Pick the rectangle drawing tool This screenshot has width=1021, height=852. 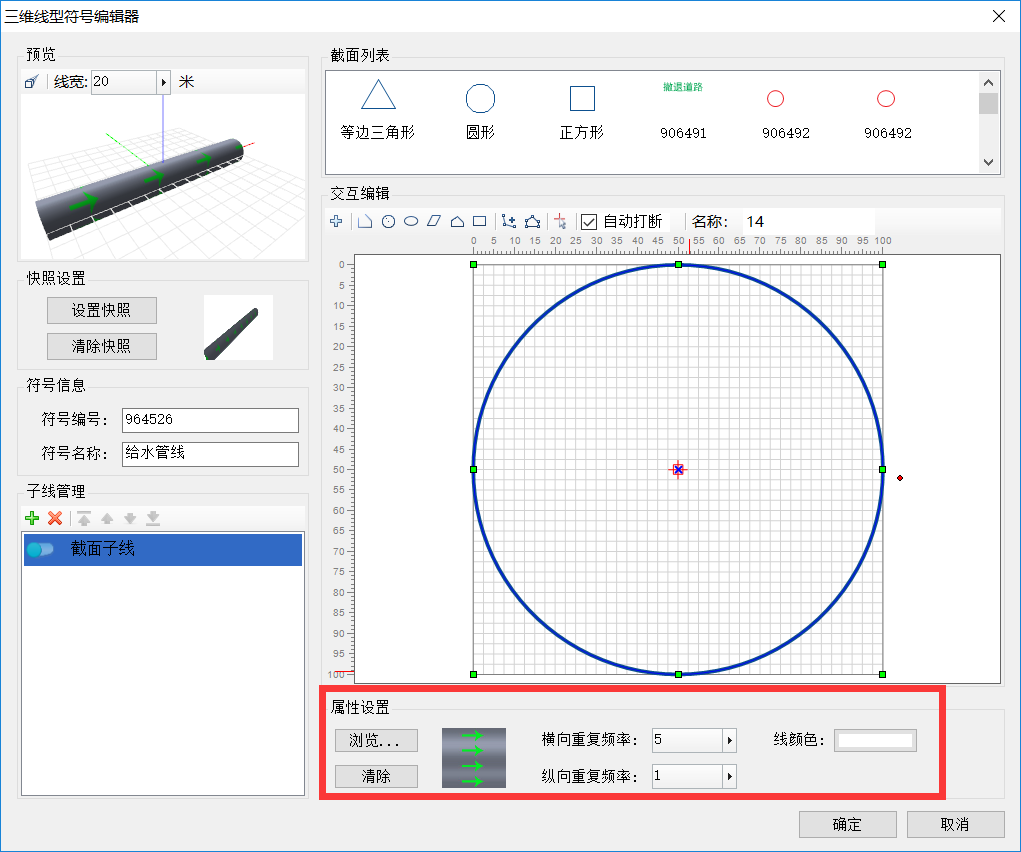tap(479, 222)
